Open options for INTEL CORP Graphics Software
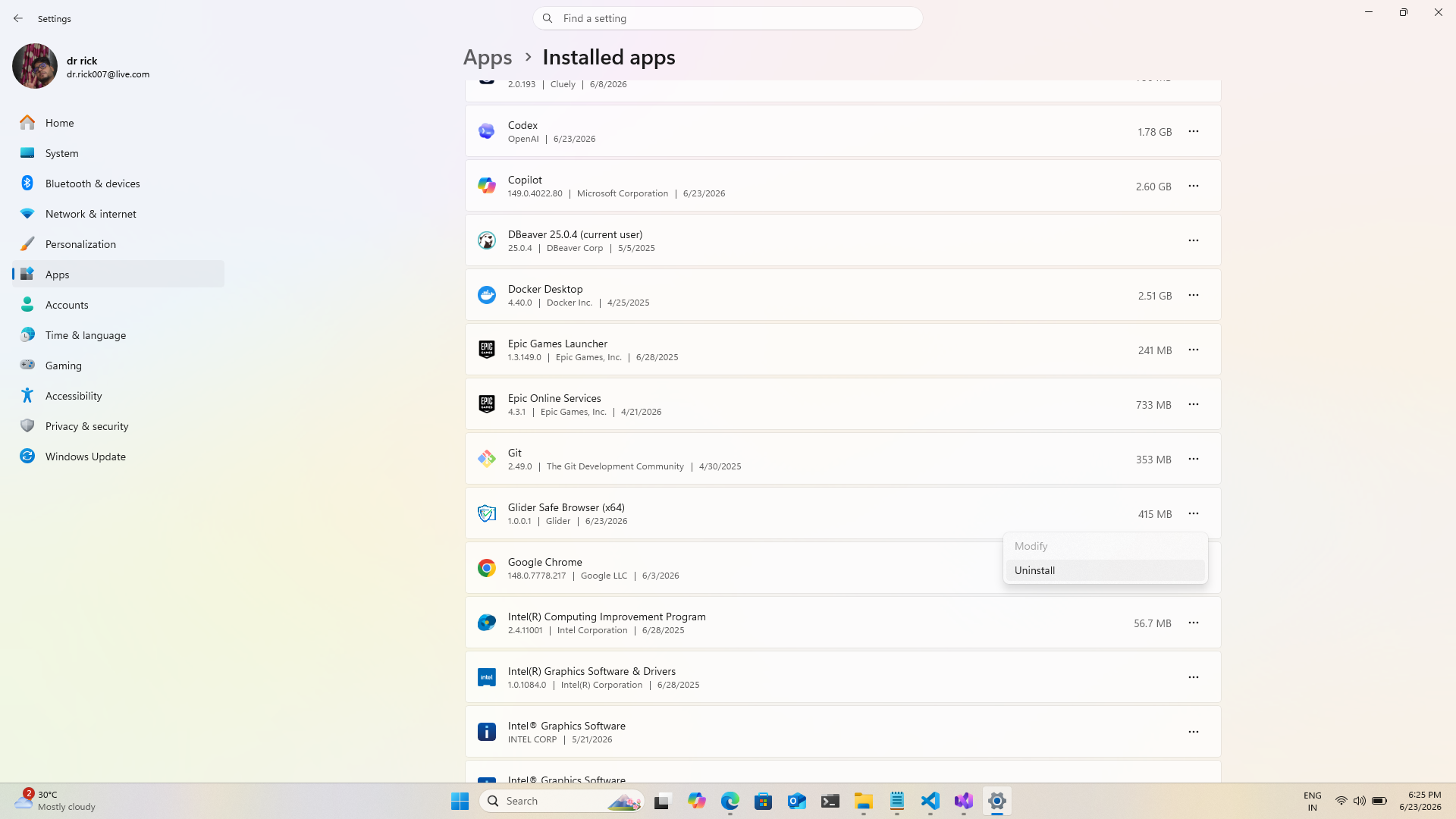Screen dimensions: 1456x819 [1194, 732]
